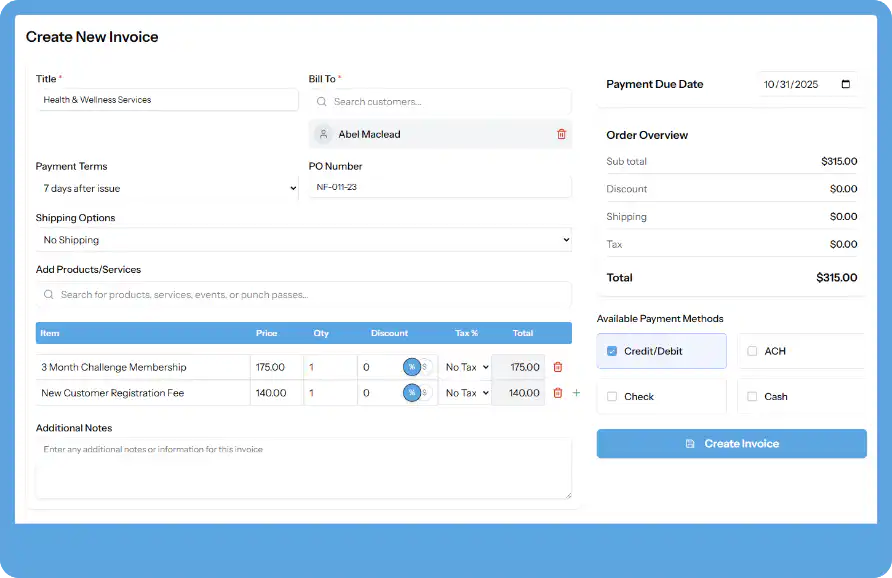
Task: Click the search icon in the Bill To field
Action: pyautogui.click(x=321, y=101)
